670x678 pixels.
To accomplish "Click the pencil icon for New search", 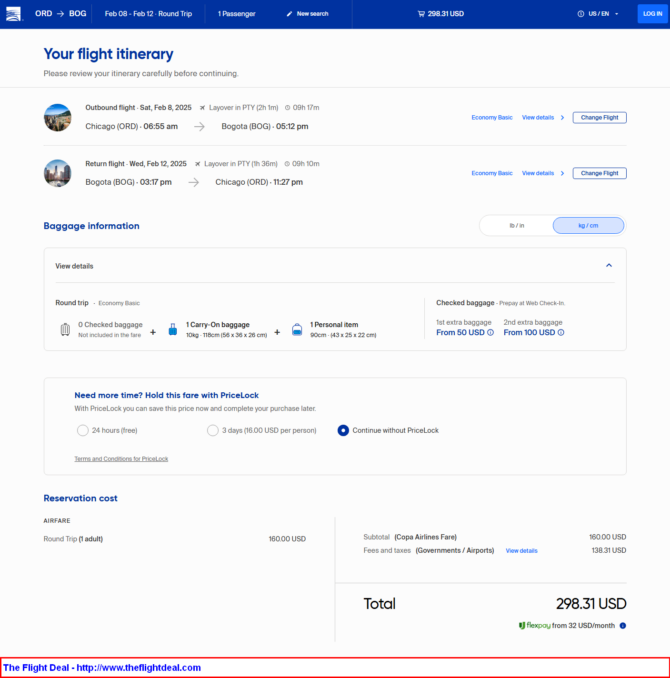I will [289, 14].
